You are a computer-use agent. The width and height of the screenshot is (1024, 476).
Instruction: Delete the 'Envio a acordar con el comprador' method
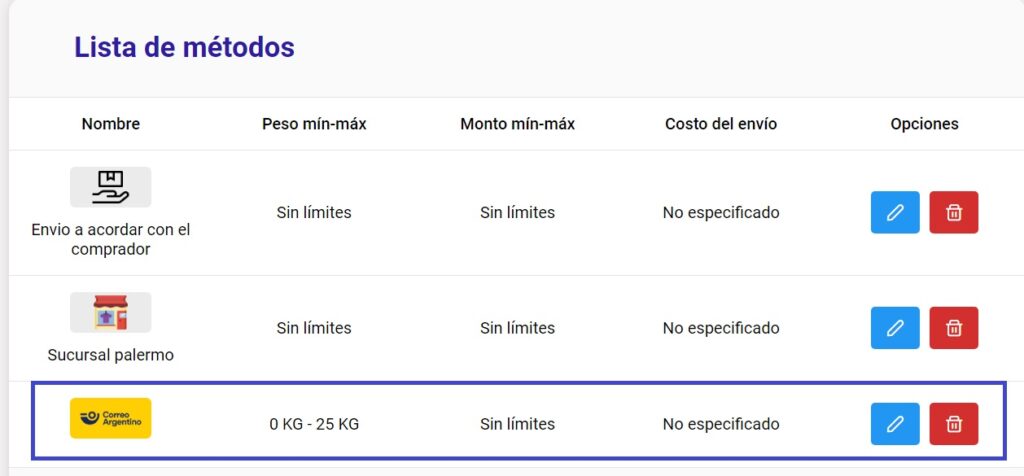click(x=953, y=212)
